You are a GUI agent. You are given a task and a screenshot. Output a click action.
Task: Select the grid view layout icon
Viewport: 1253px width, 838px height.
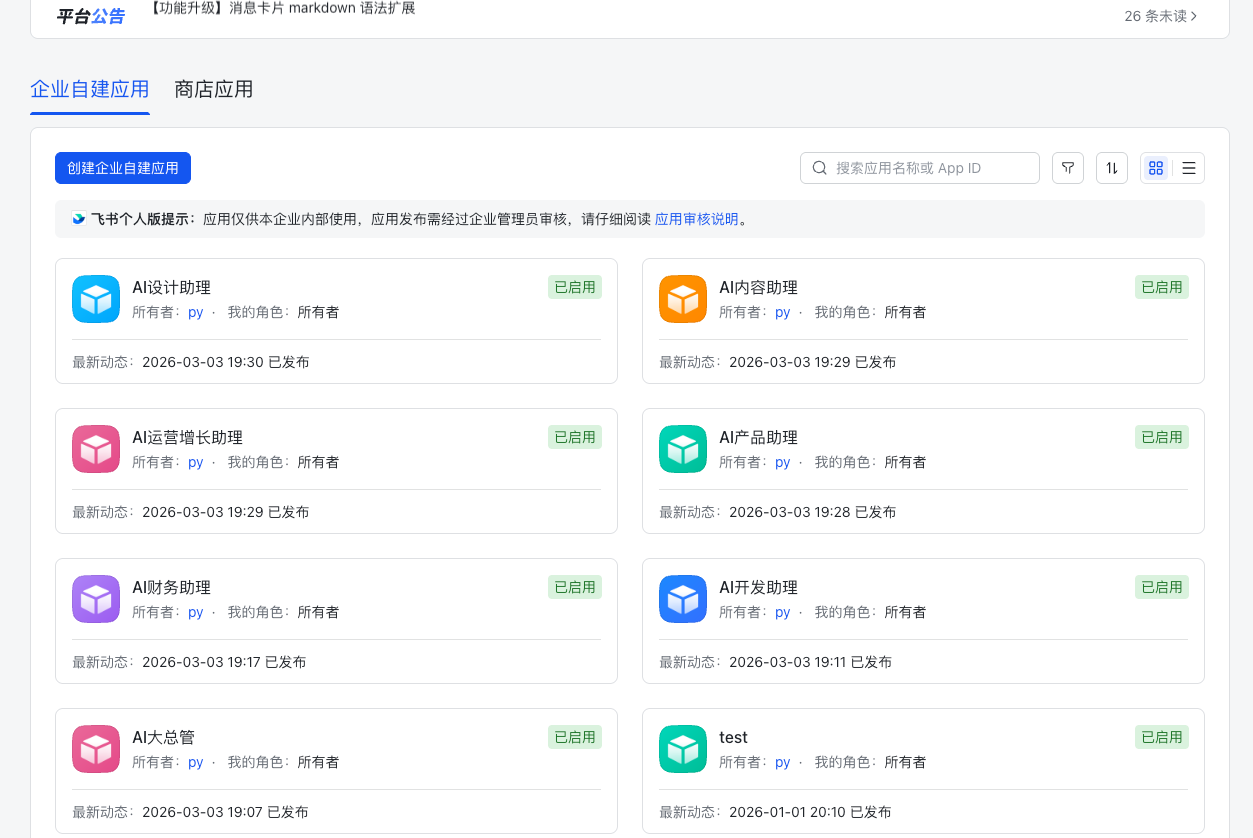click(1156, 167)
